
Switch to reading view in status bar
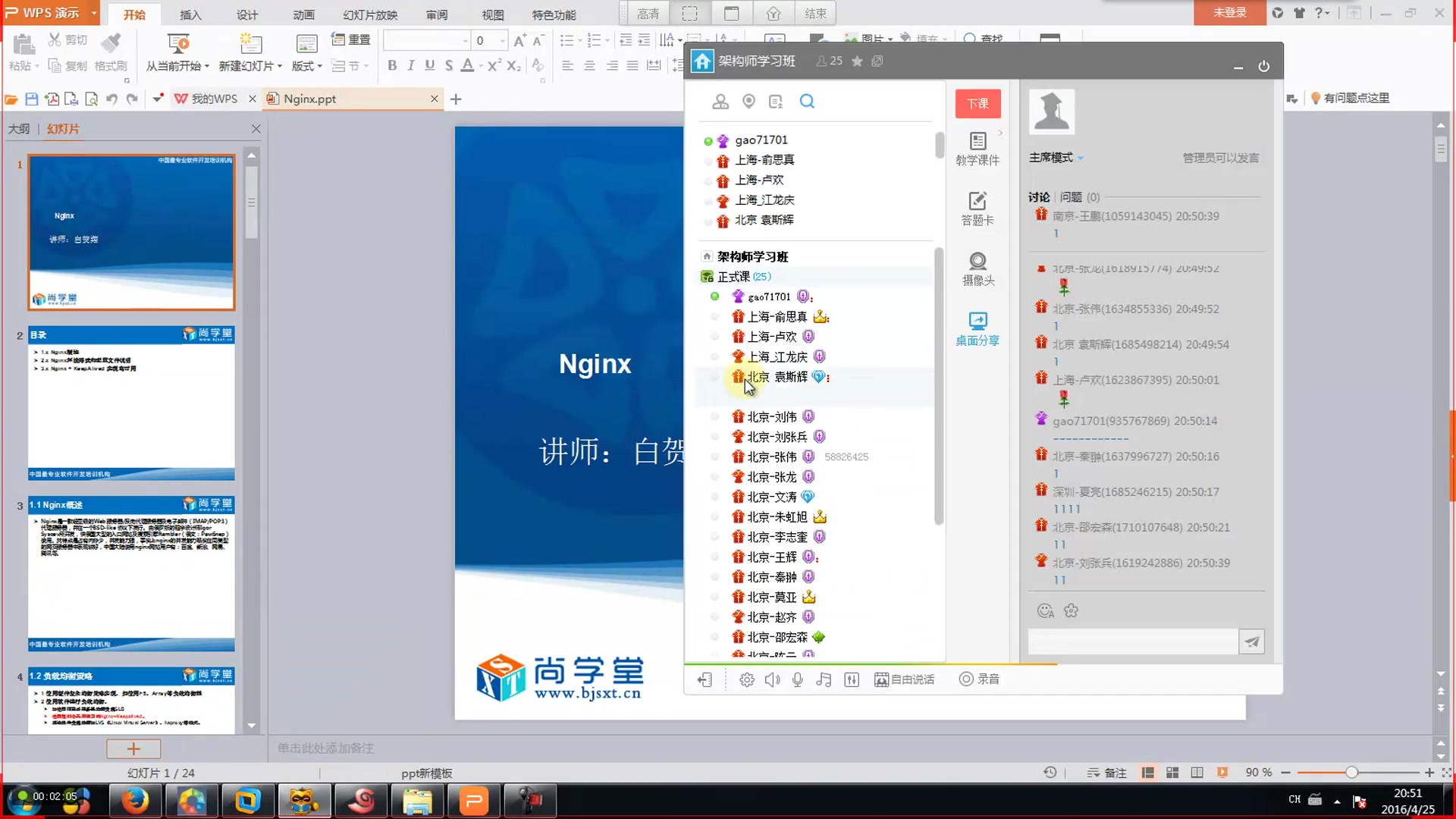tap(1197, 773)
